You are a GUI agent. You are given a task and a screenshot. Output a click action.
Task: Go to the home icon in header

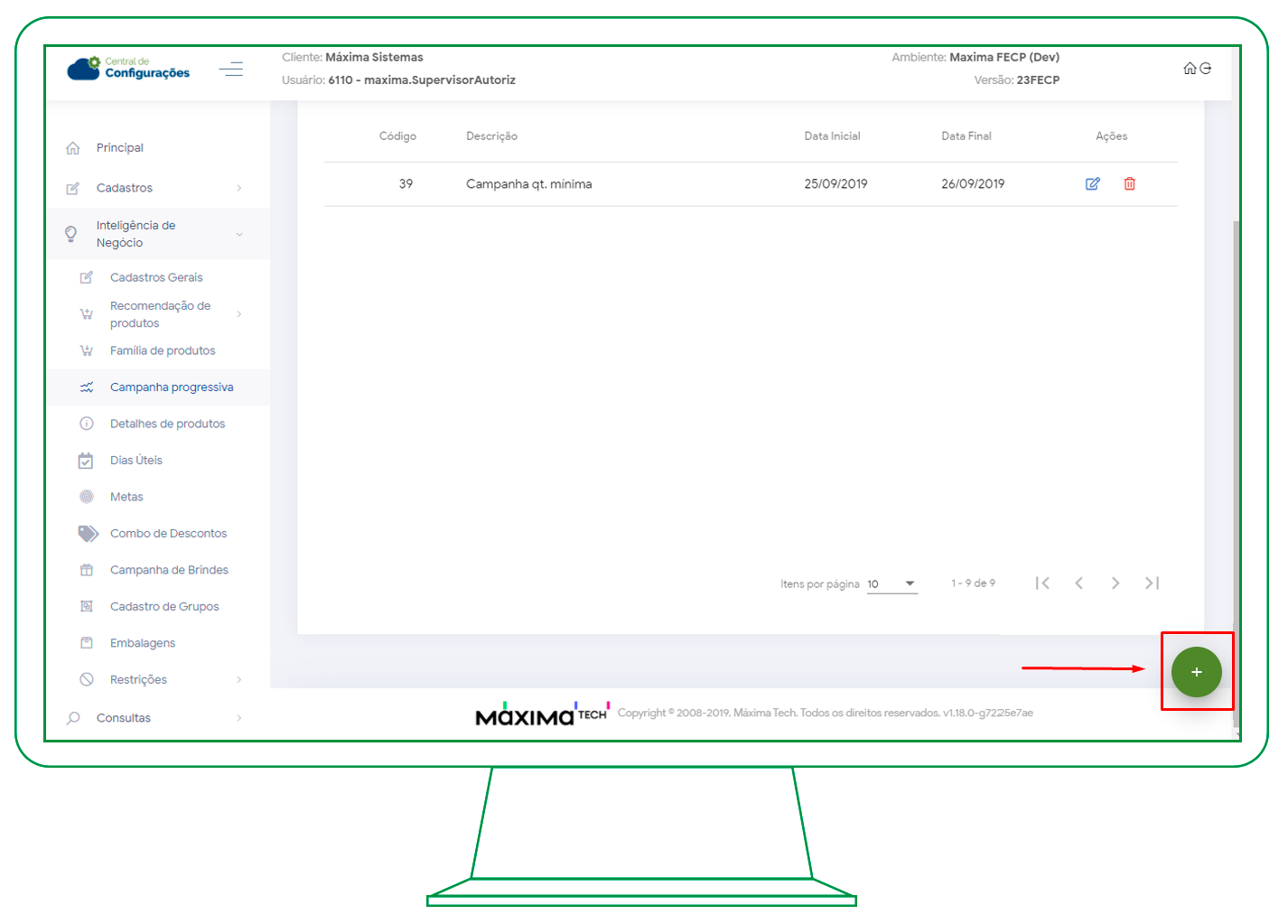(1190, 69)
